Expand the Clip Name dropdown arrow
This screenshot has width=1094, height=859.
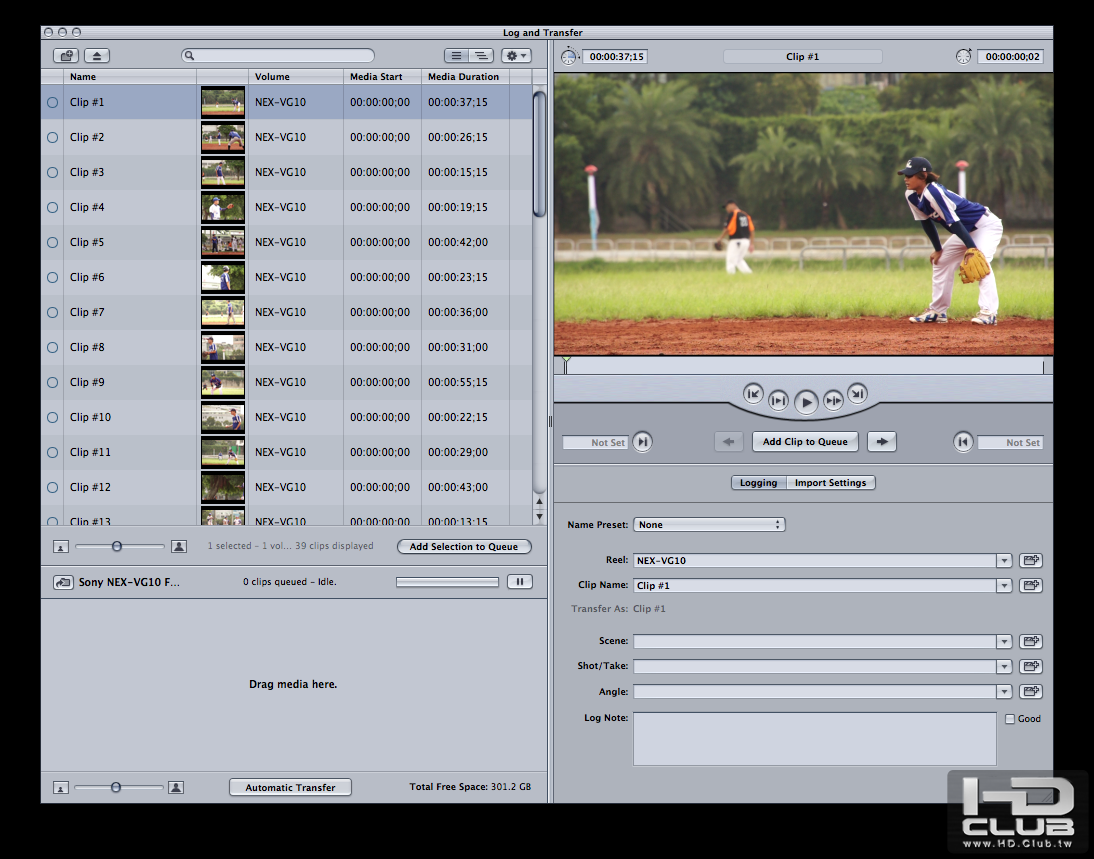click(x=1004, y=585)
